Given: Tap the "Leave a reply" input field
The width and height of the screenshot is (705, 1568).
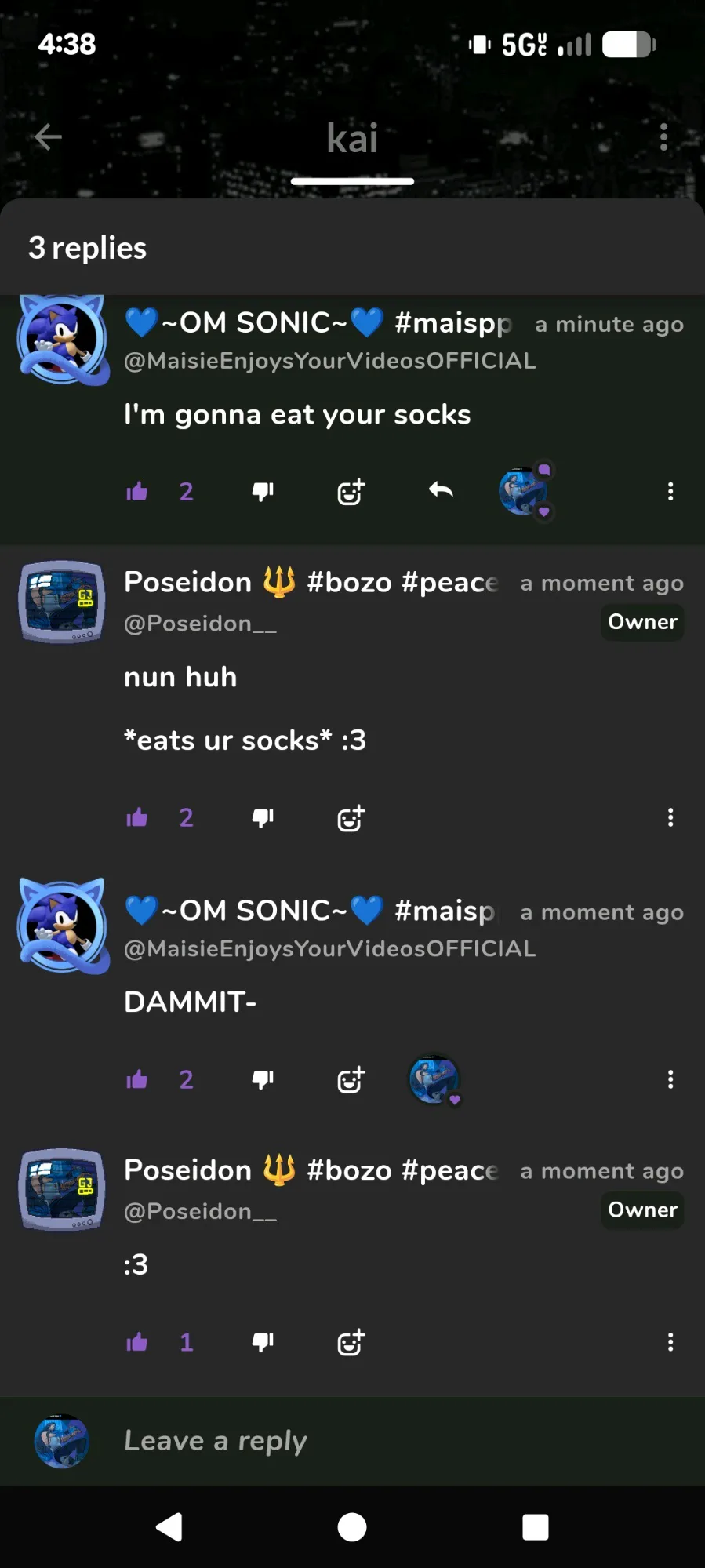Looking at the screenshot, I should (392, 1441).
